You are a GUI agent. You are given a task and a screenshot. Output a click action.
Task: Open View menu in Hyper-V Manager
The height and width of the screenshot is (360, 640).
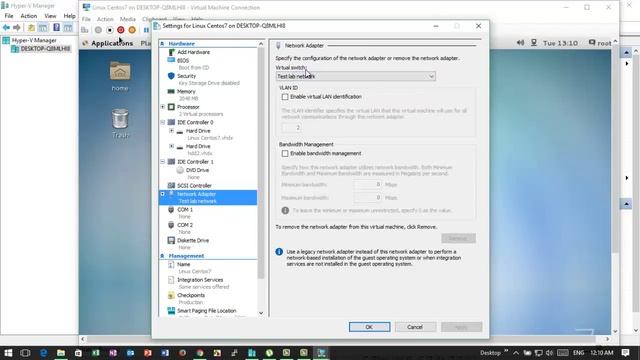pos(50,16)
